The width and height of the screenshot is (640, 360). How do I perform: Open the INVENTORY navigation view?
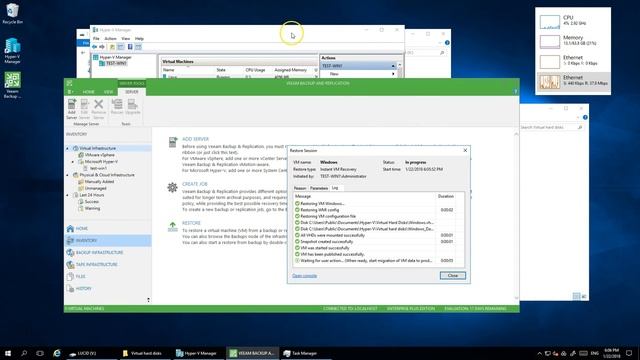(108, 240)
